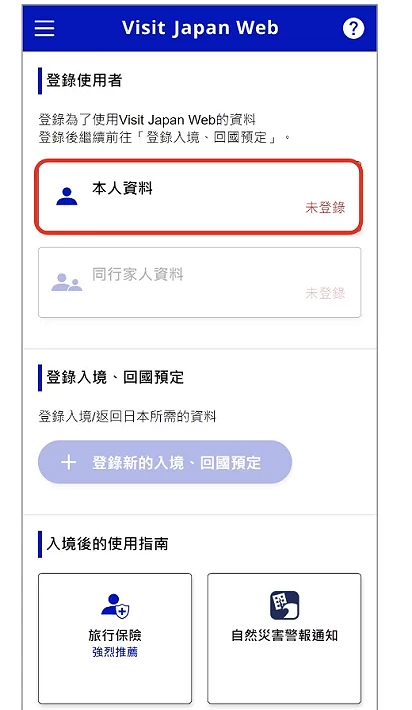Click the 入境後的使用指南 heading

107,543
